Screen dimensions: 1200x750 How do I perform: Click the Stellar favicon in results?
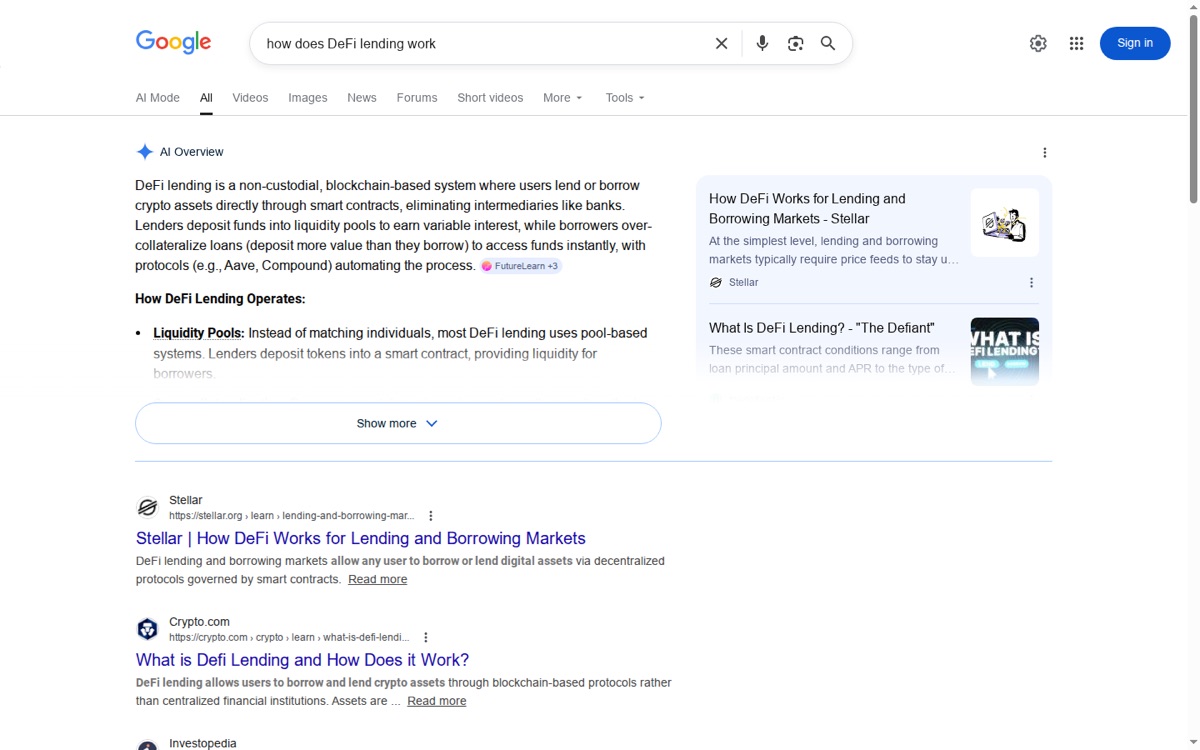[147, 507]
